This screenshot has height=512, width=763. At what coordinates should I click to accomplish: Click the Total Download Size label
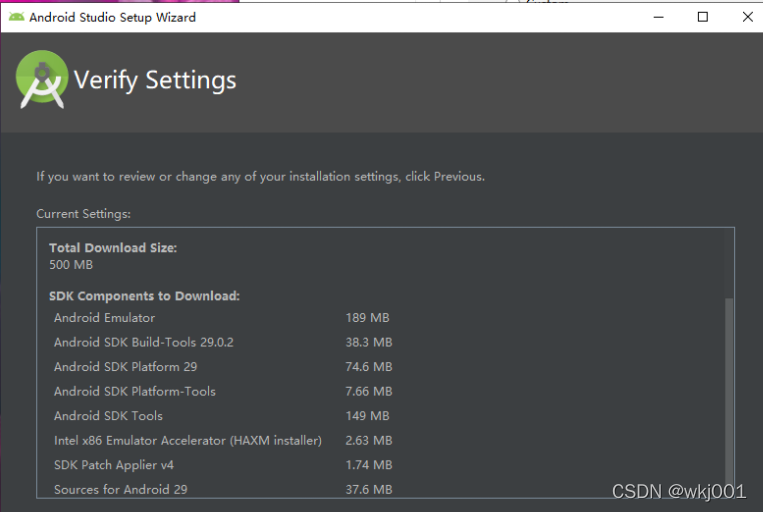[113, 248]
